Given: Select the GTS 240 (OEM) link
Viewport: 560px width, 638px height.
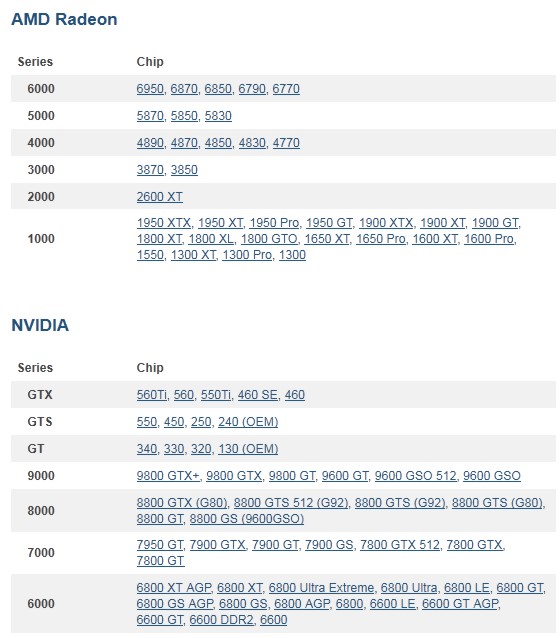Looking at the screenshot, I should point(248,422).
